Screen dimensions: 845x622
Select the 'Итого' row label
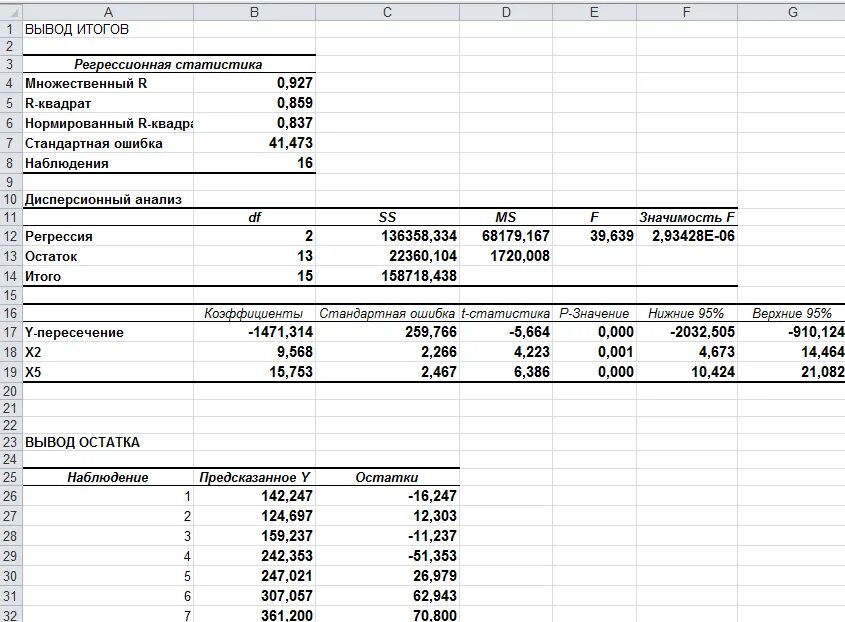click(108, 276)
